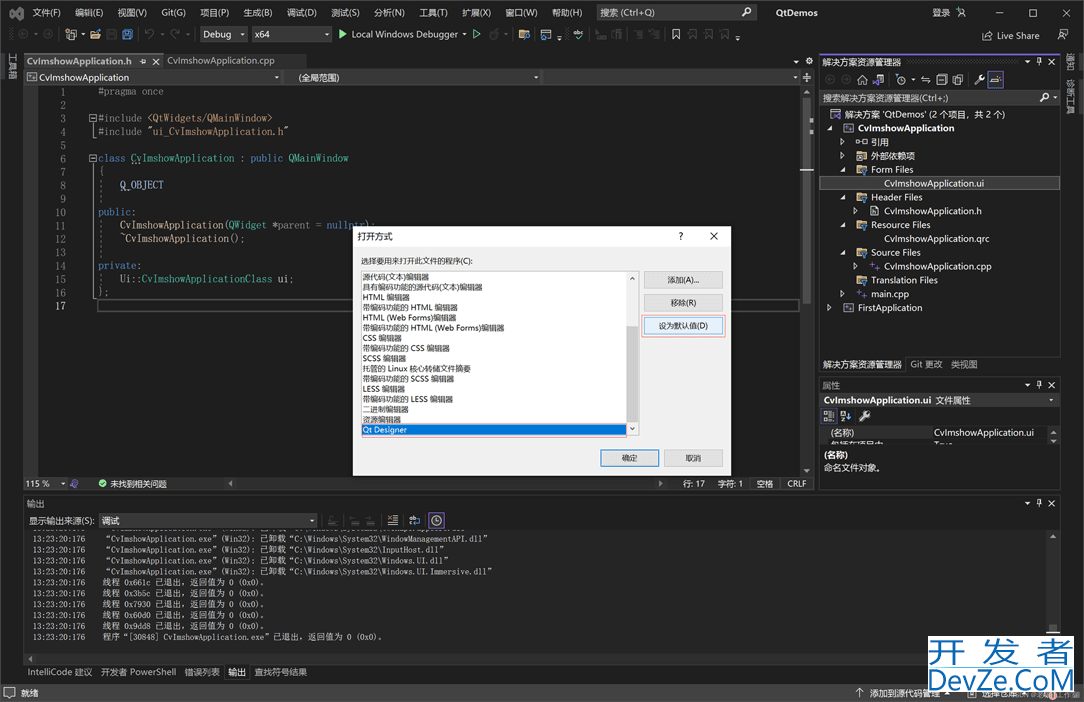Image resolution: width=1084 pixels, height=702 pixels.
Task: Click the Visual Studio logo icon
Action: coord(17,12)
